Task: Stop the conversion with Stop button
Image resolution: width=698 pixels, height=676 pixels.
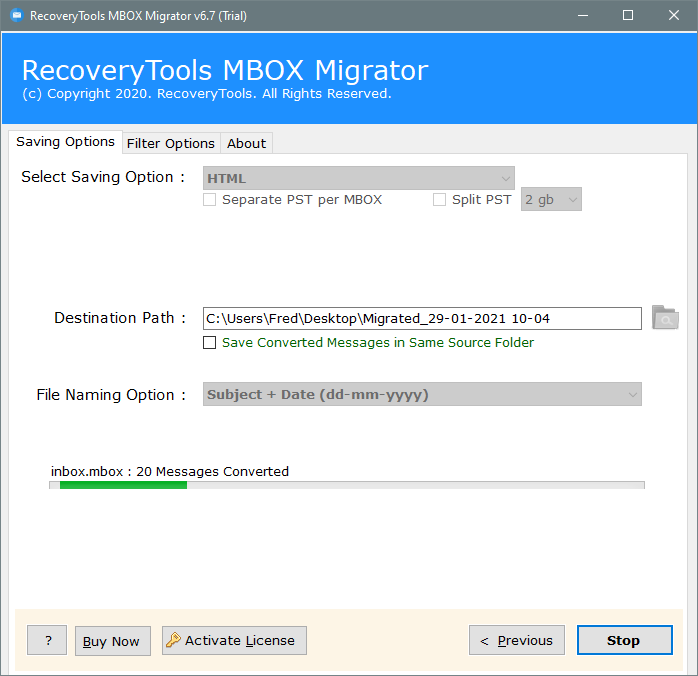Action: point(625,640)
